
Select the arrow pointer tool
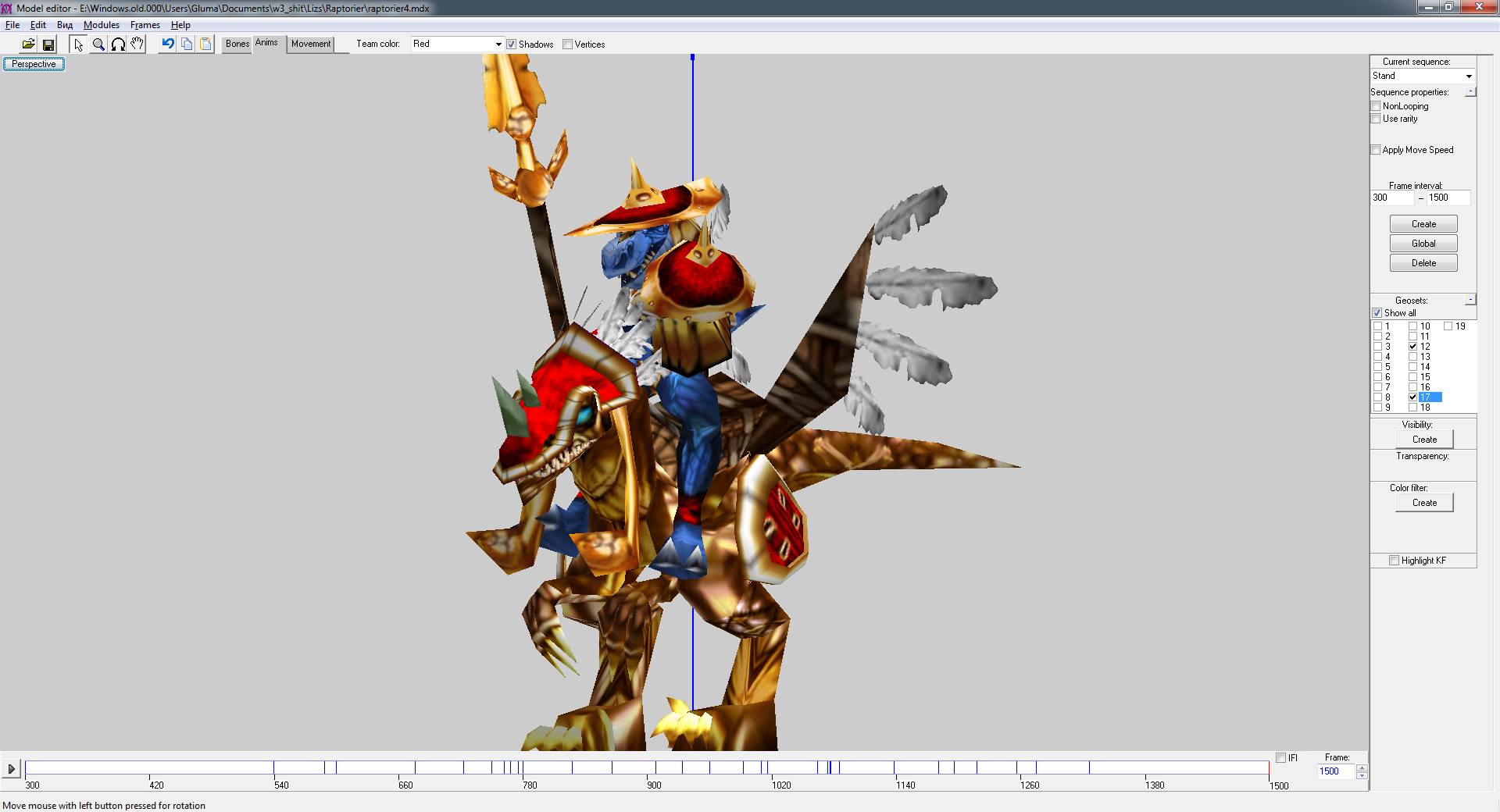[x=78, y=44]
